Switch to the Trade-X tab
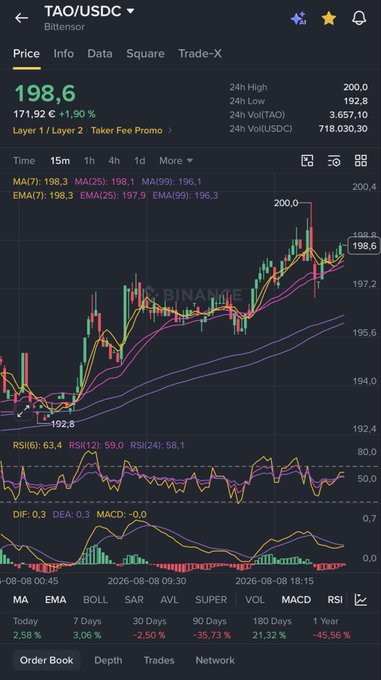Image resolution: width=381 pixels, height=680 pixels. (x=200, y=54)
